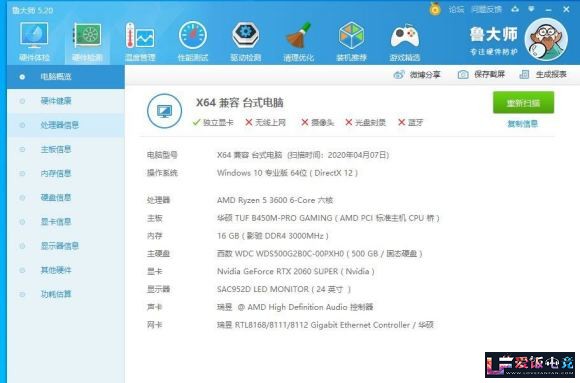Click RTL8168/8111/8112 Gigabit Ethernet Controller text
580x383 pixels.
[325, 325]
